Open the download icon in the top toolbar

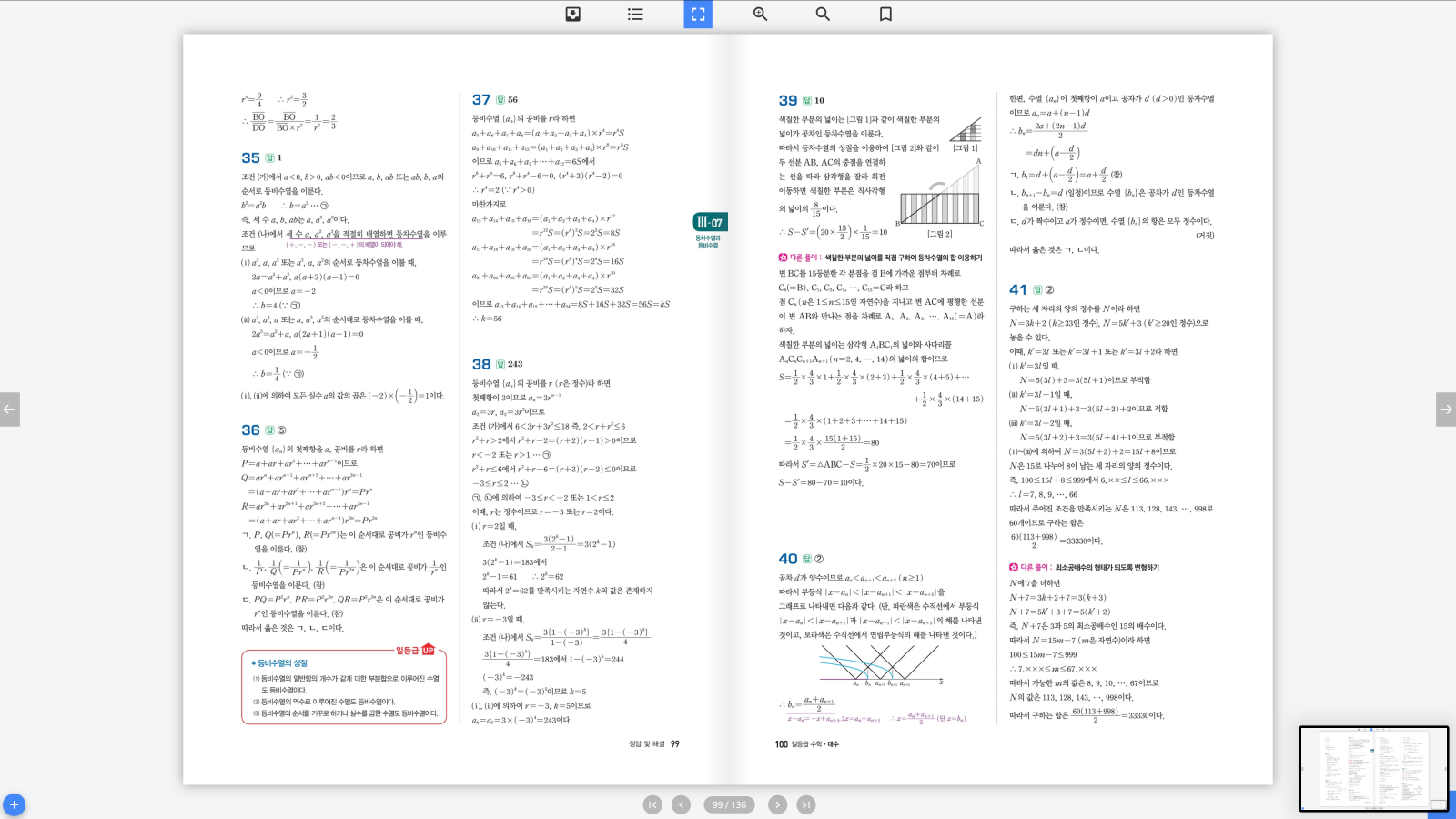coord(573,14)
